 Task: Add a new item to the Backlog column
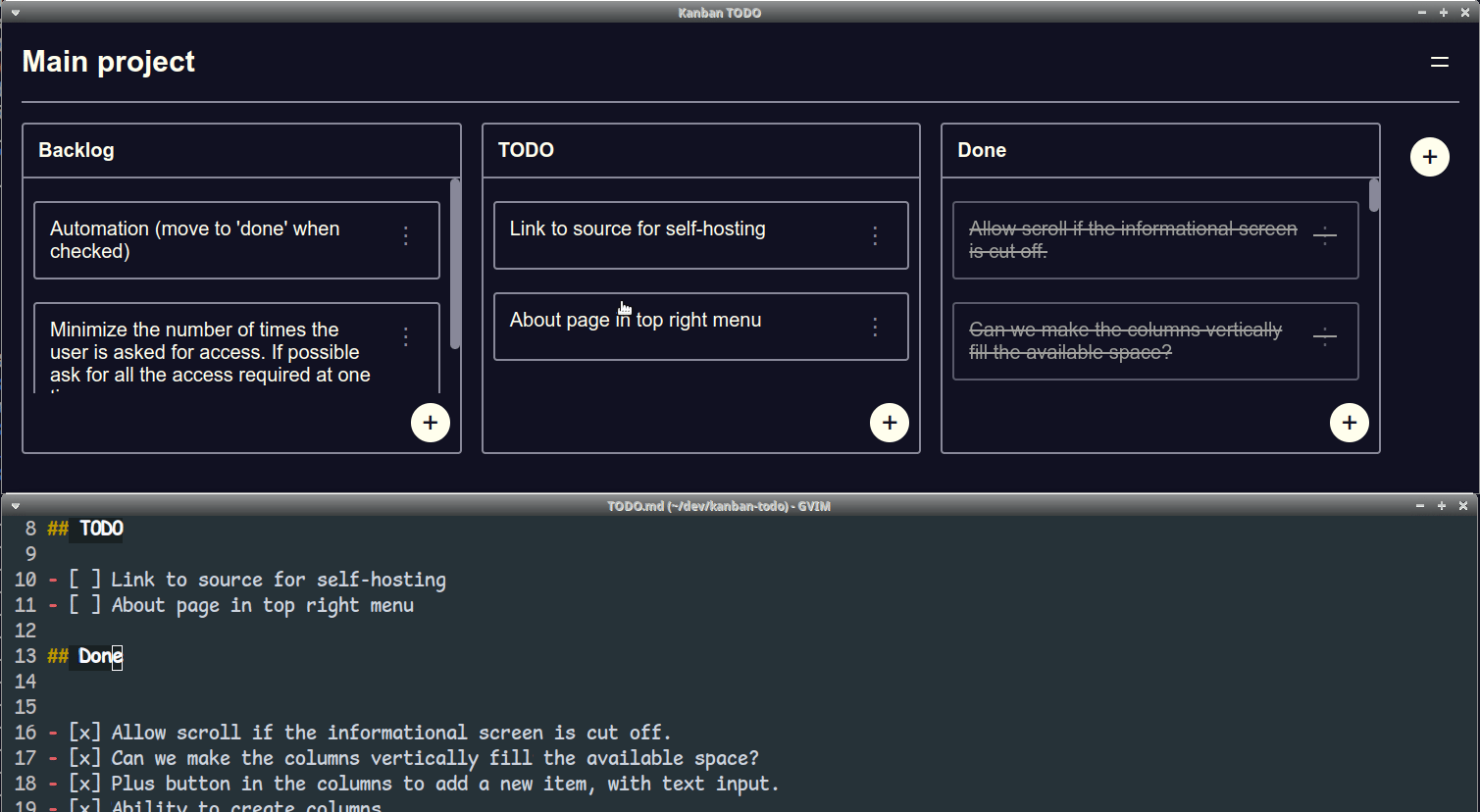[x=431, y=423]
